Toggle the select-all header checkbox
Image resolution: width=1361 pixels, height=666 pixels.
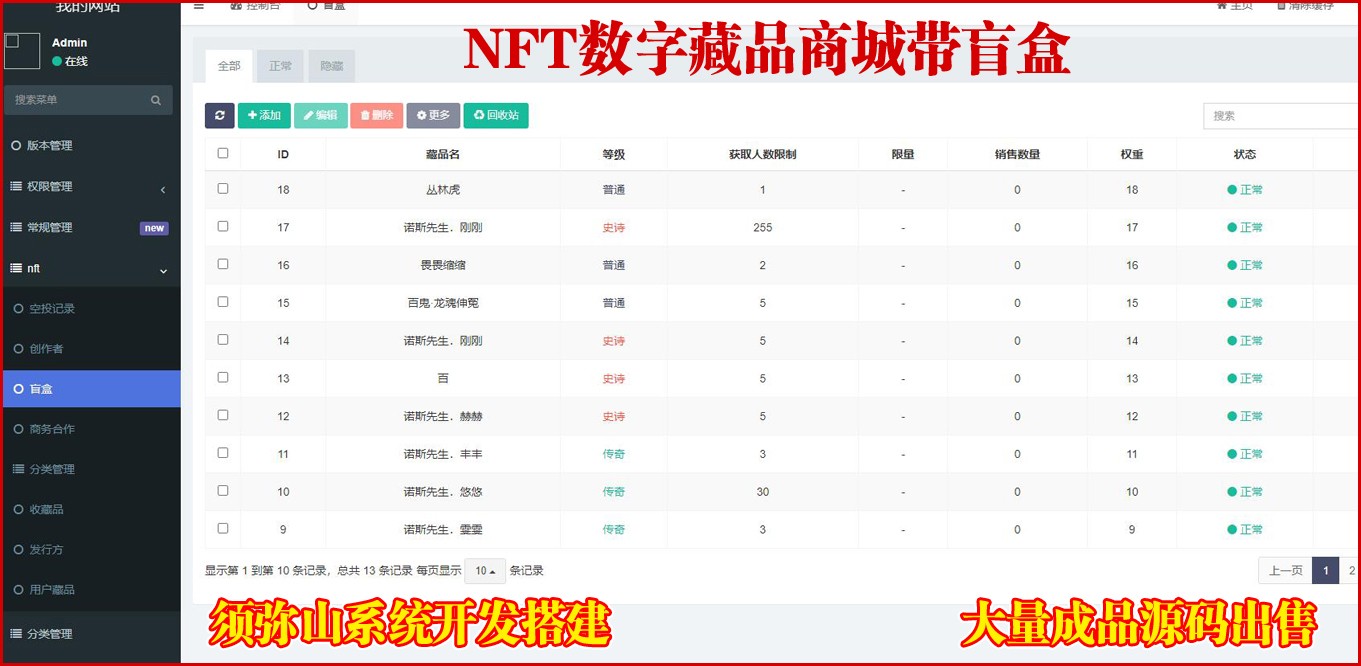[x=223, y=154]
